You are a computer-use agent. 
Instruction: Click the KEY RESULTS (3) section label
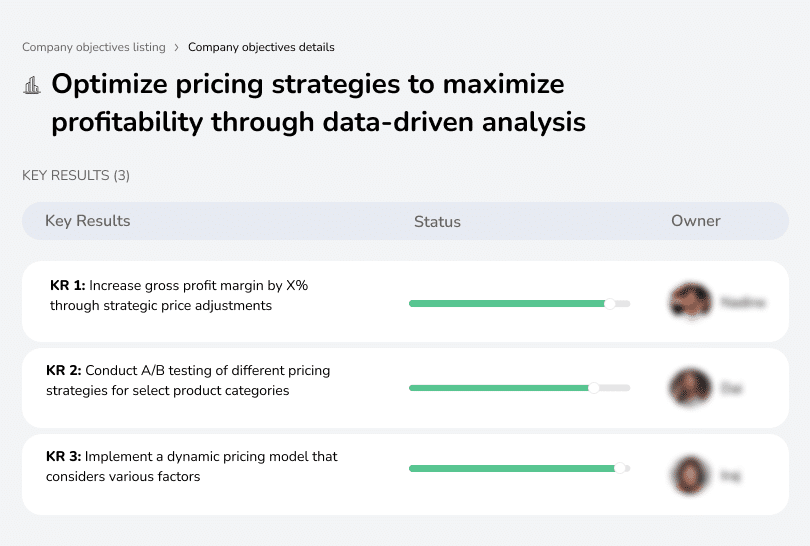[76, 175]
